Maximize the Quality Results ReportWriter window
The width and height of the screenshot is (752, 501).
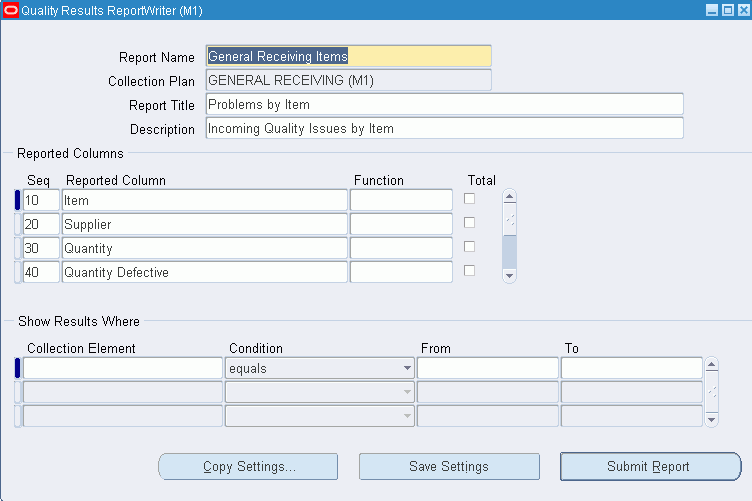pos(728,10)
